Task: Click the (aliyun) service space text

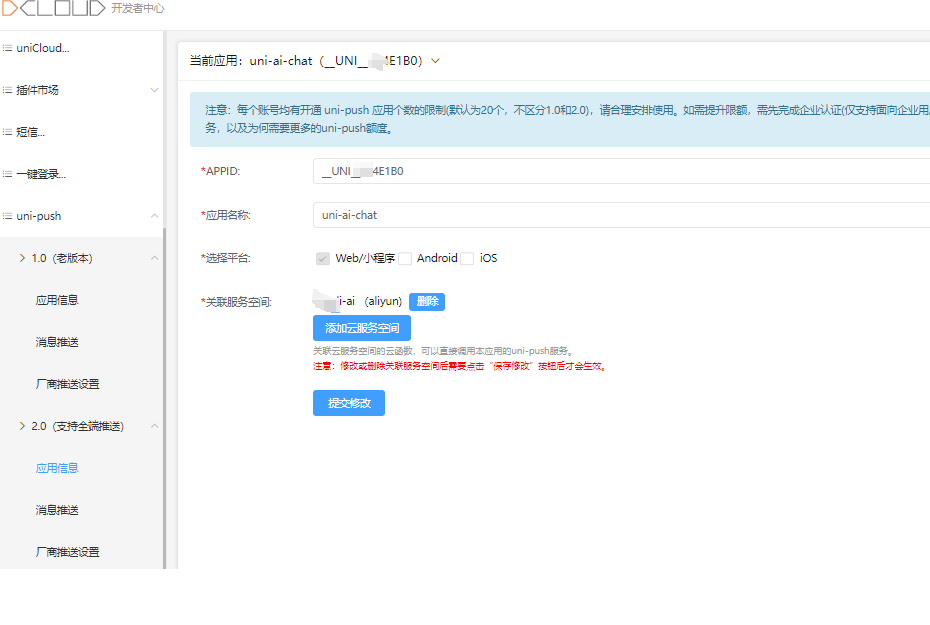Action: click(x=383, y=301)
